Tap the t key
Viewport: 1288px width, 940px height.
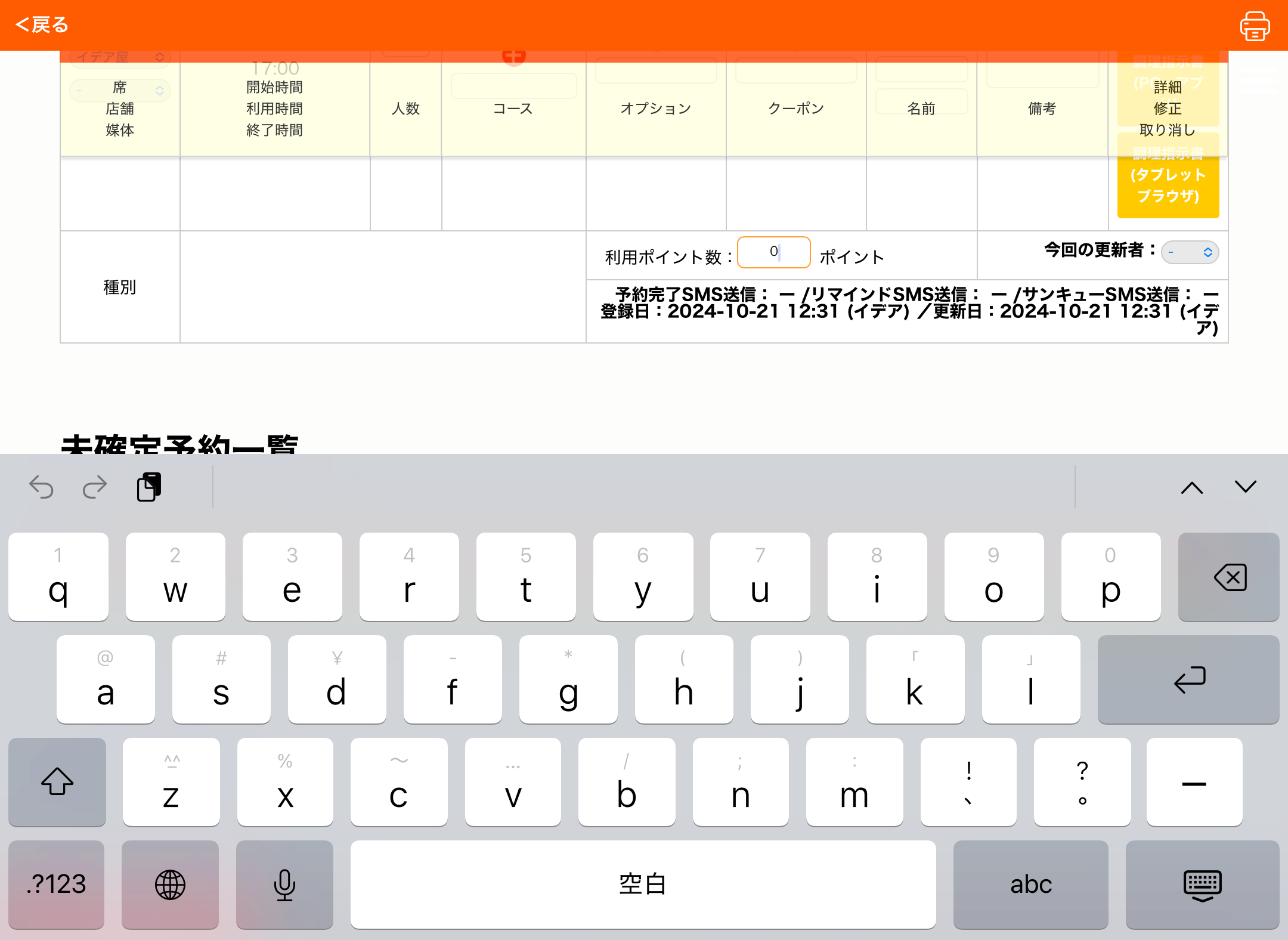(x=526, y=577)
